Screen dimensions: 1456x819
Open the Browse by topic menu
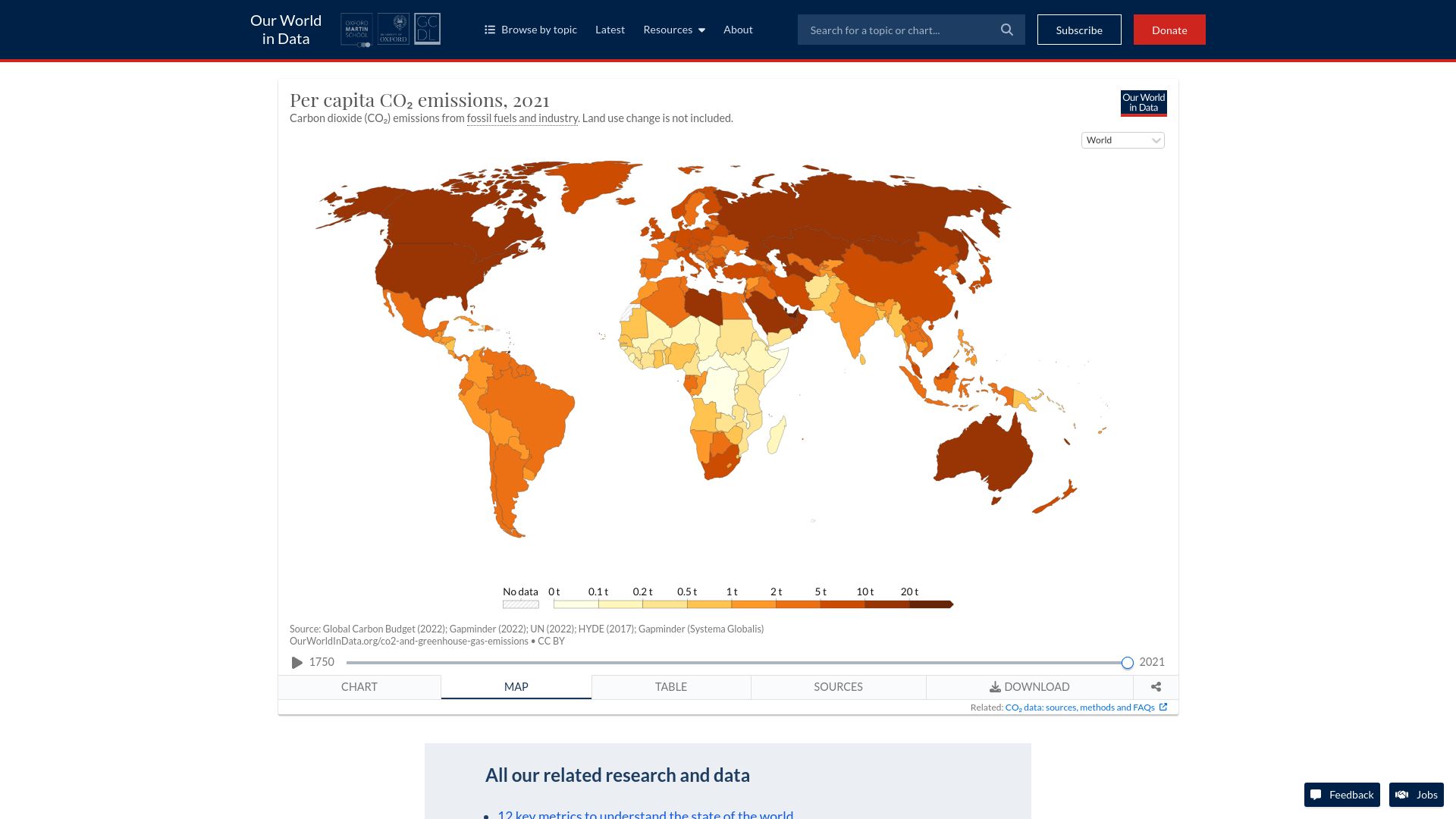(531, 30)
